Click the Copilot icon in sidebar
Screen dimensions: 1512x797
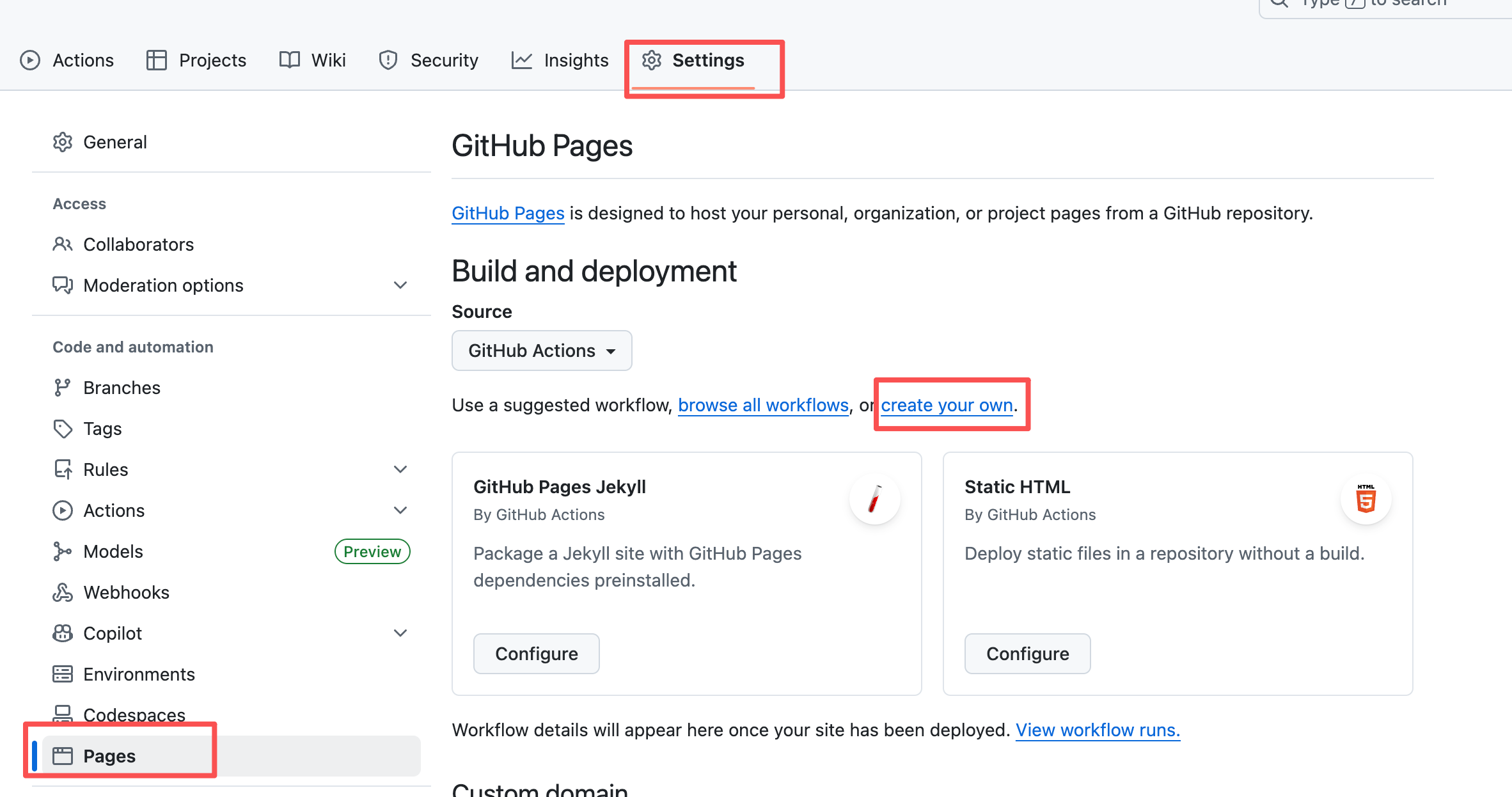(x=62, y=633)
